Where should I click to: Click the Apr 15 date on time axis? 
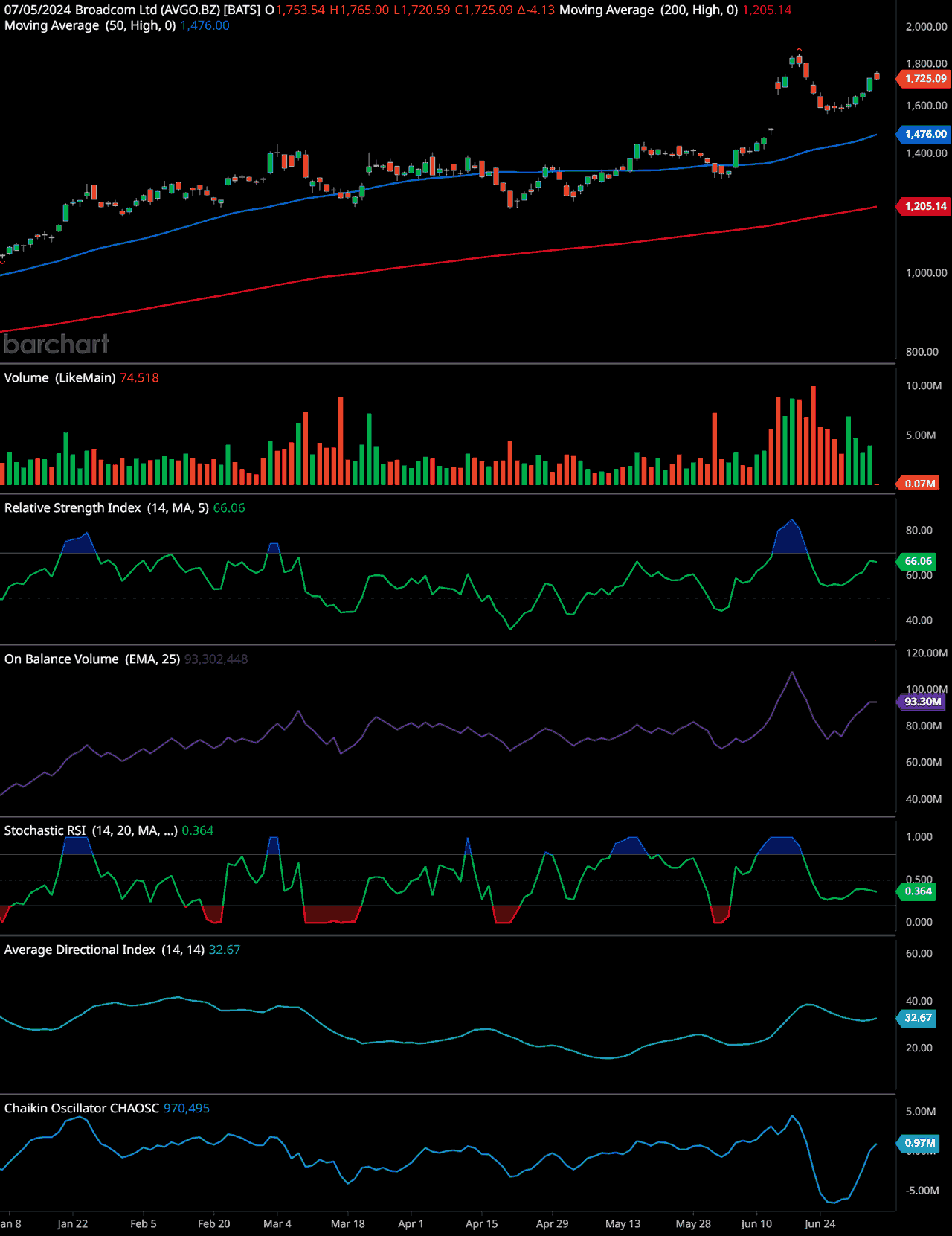[x=481, y=1223]
